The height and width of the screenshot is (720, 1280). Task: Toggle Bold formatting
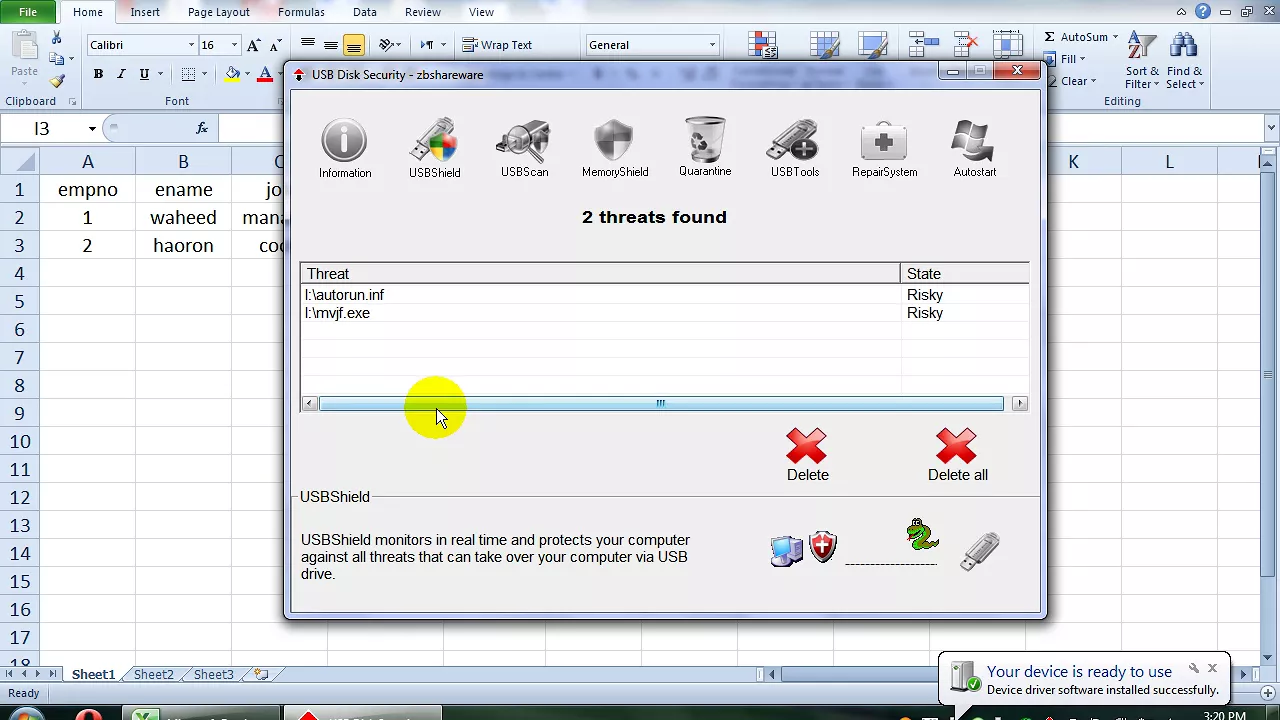pyautogui.click(x=98, y=74)
